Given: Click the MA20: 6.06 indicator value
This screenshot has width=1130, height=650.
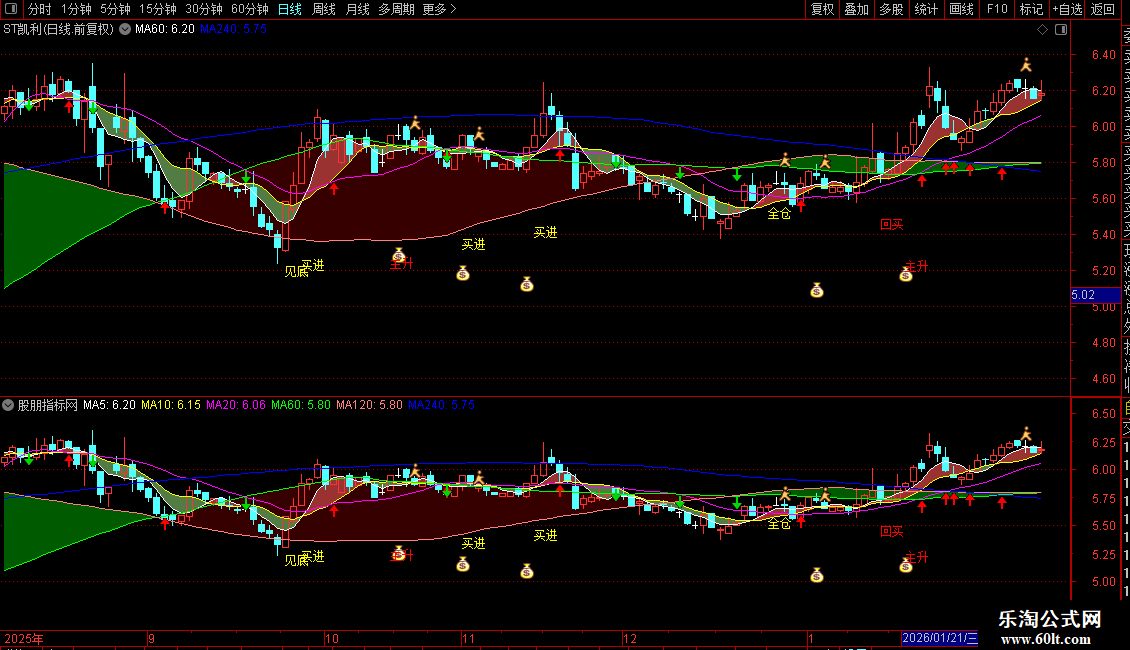Looking at the screenshot, I should click(x=236, y=405).
